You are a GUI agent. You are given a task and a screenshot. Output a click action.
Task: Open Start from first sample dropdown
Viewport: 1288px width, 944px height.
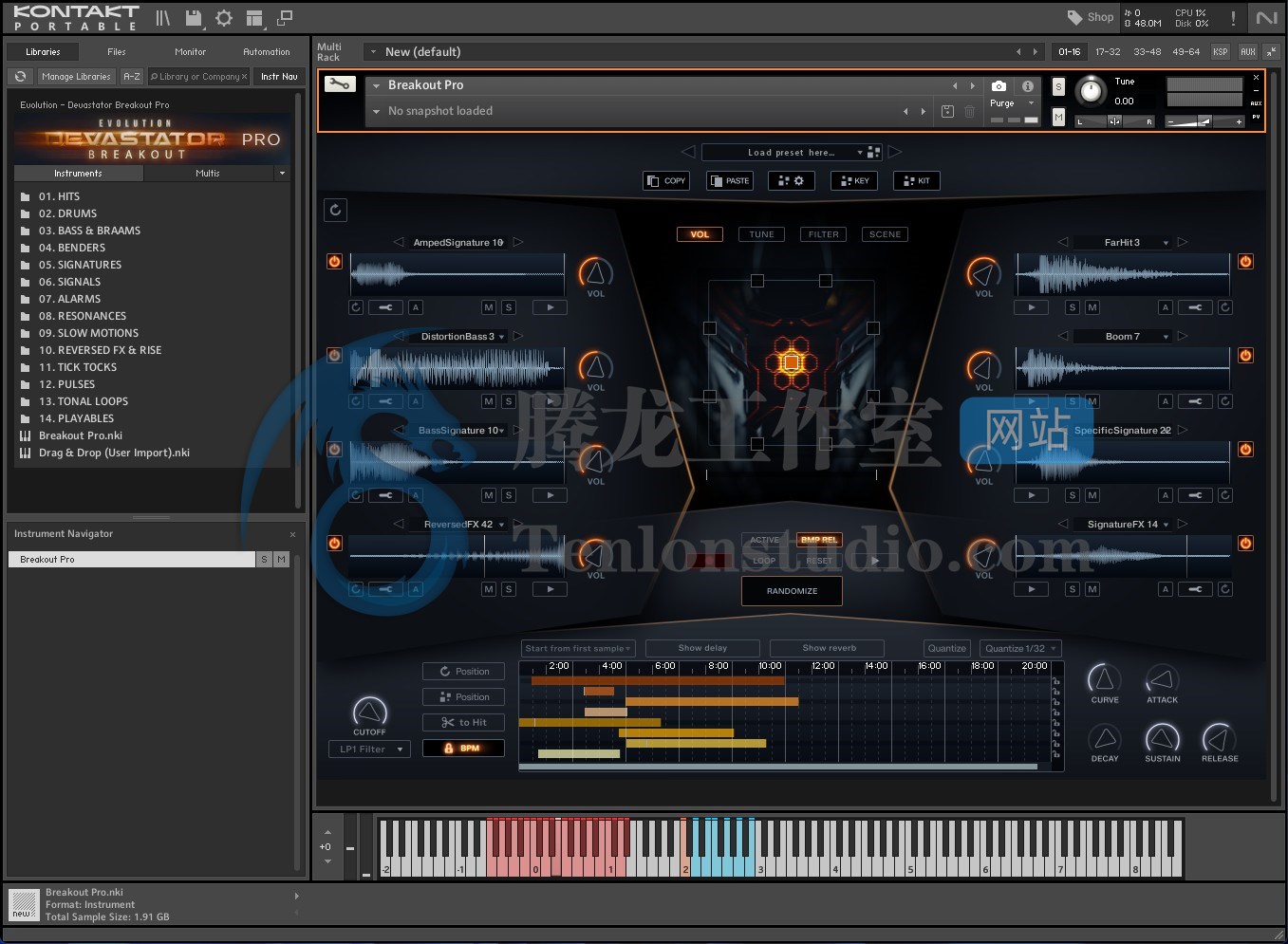point(577,648)
